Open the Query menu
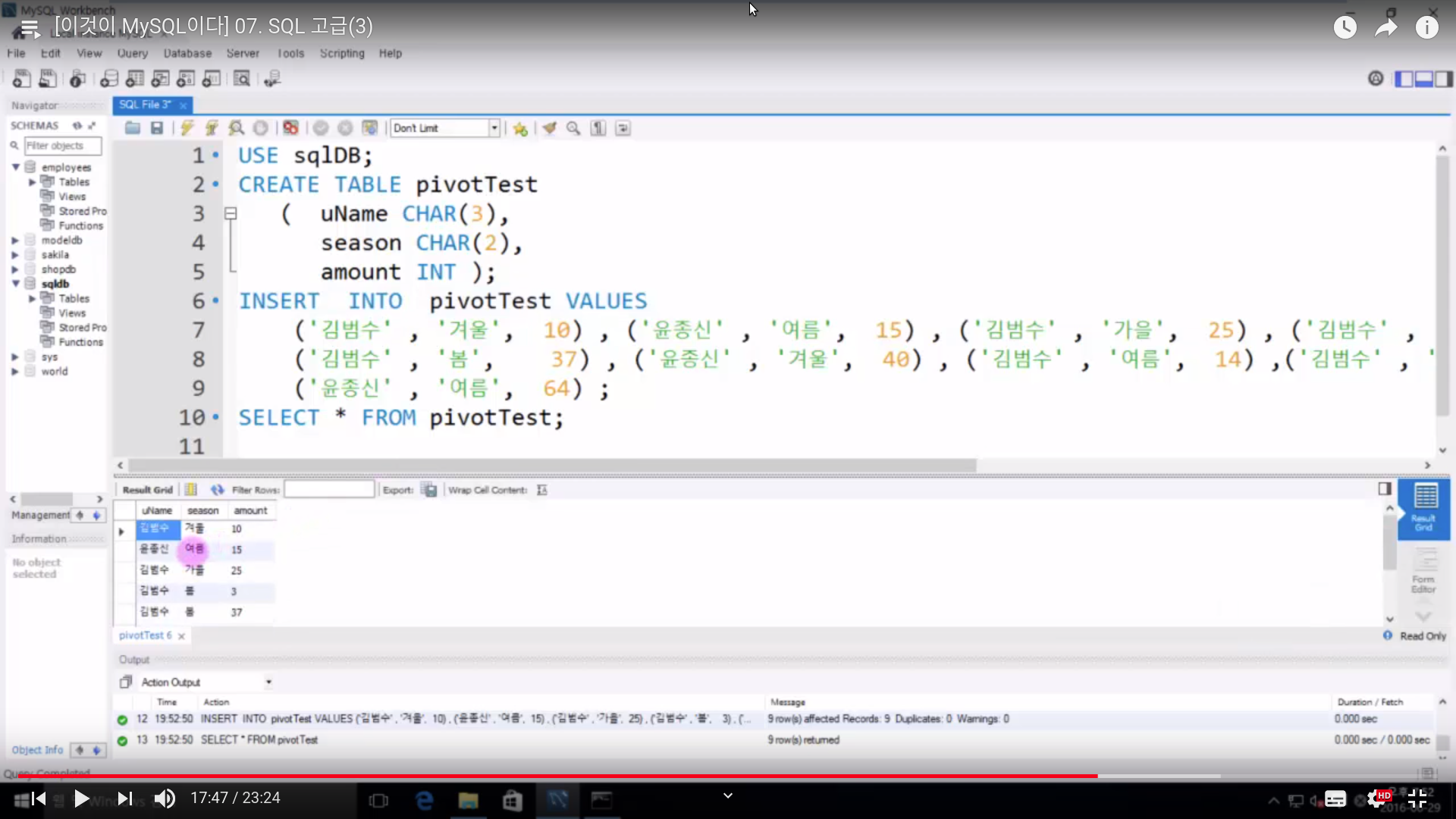This screenshot has width=1456, height=819. coord(133,53)
